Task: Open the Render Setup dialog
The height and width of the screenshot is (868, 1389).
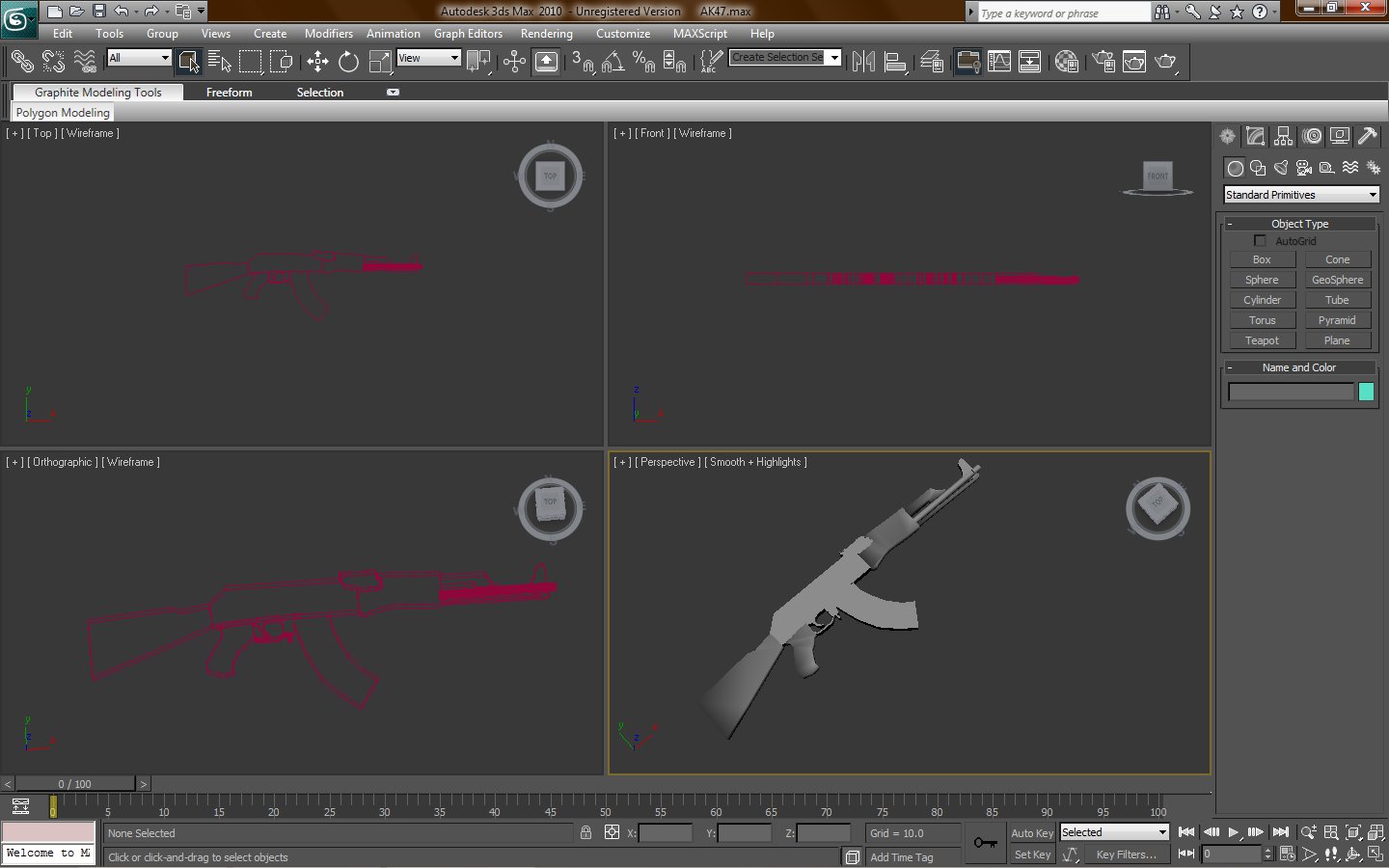Action: tap(1103, 62)
